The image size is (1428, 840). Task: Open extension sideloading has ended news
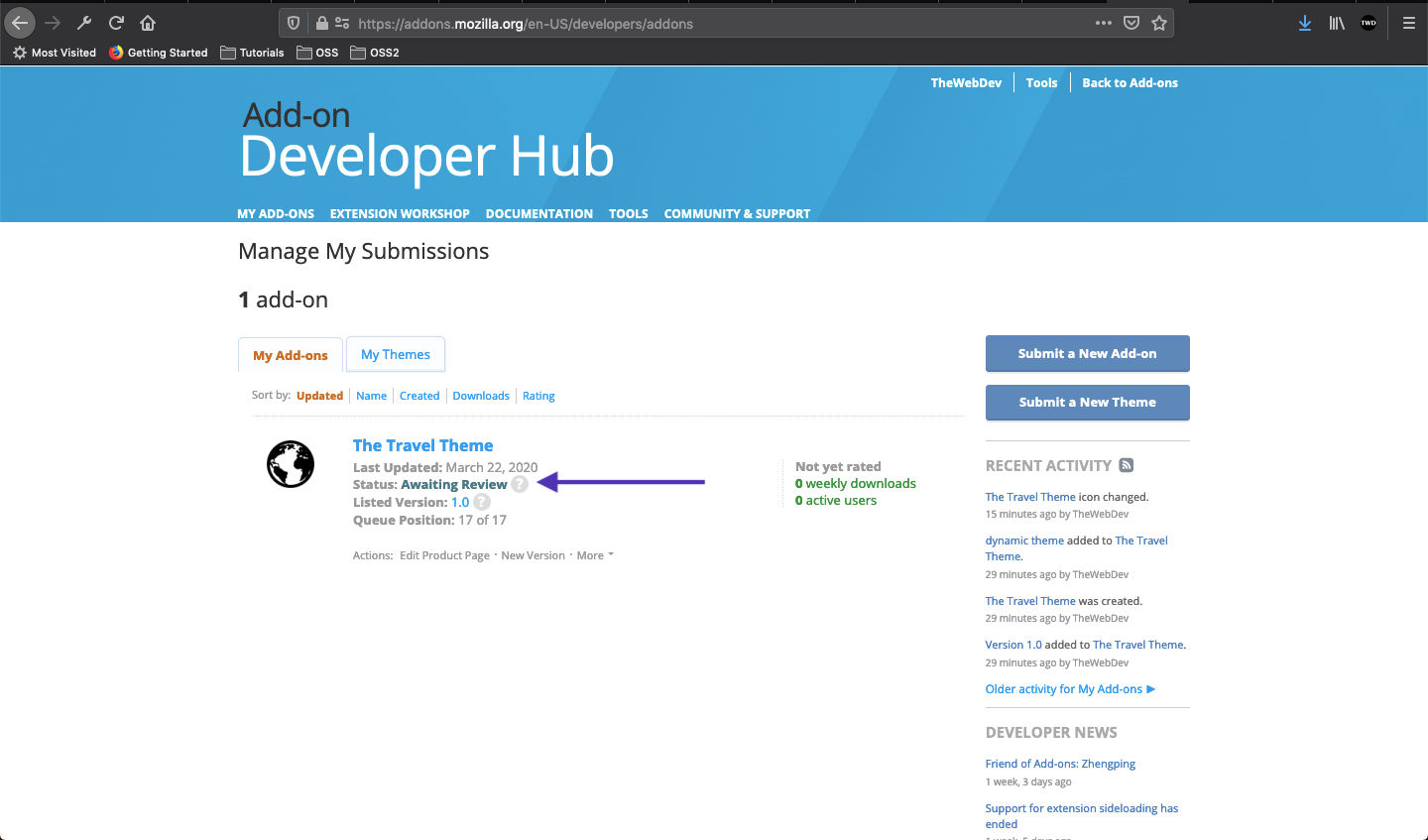pyautogui.click(x=1082, y=816)
